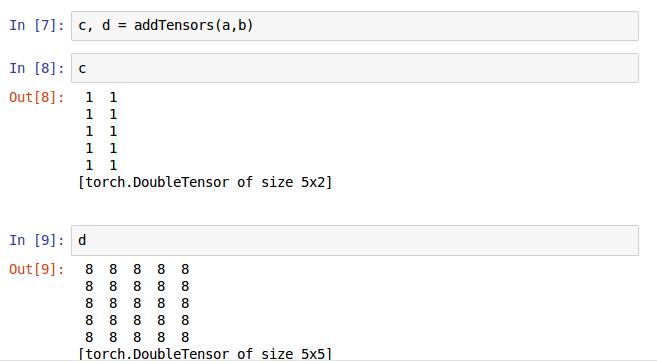
Task: Click empty area right of cell d
Action: (360, 240)
